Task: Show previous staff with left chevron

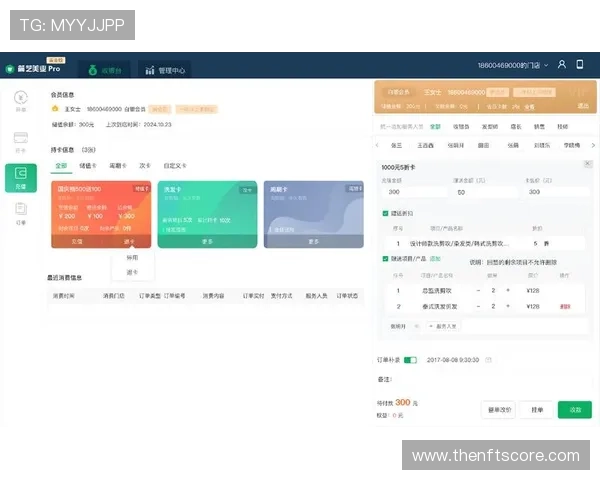Action: pyautogui.click(x=377, y=145)
